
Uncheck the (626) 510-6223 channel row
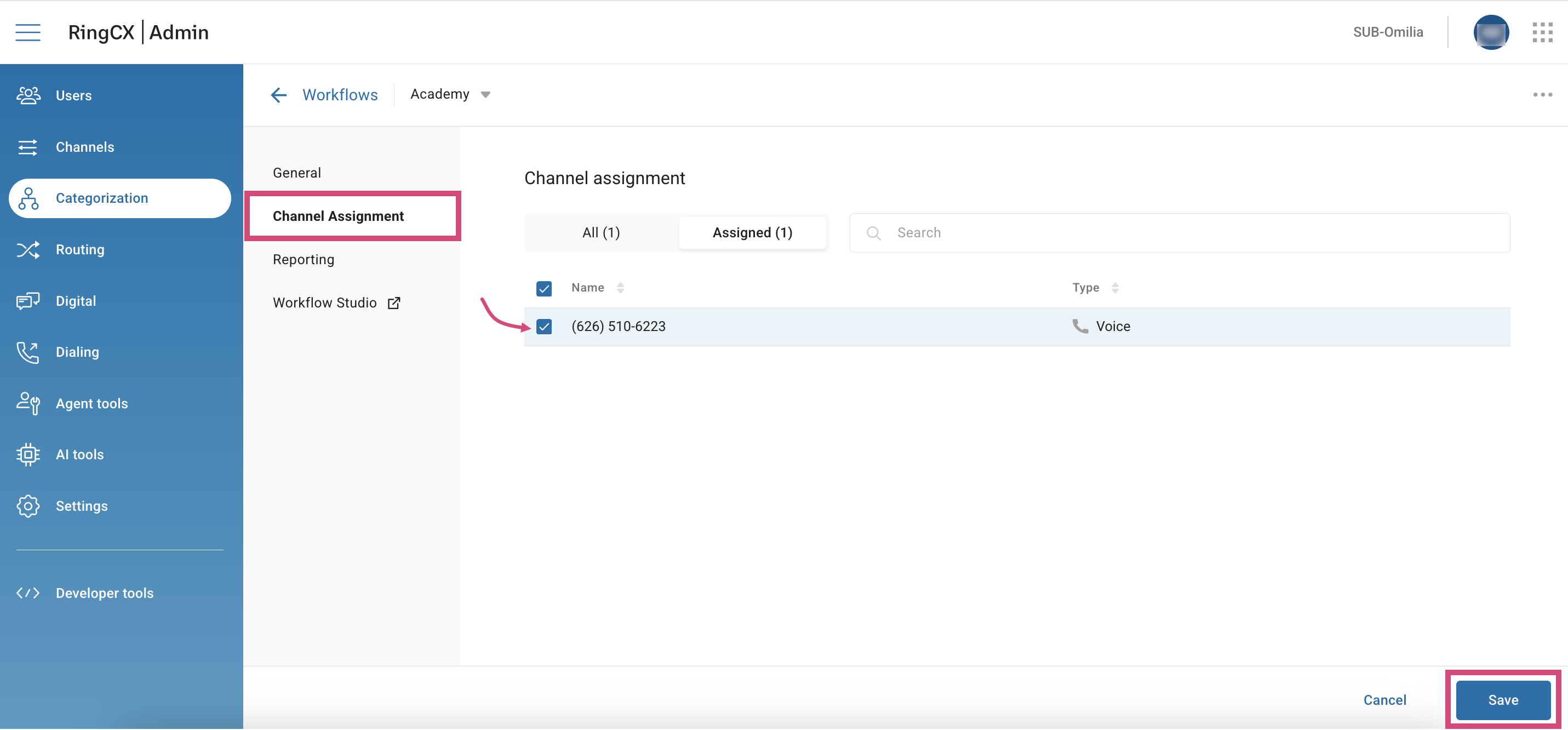[544, 326]
